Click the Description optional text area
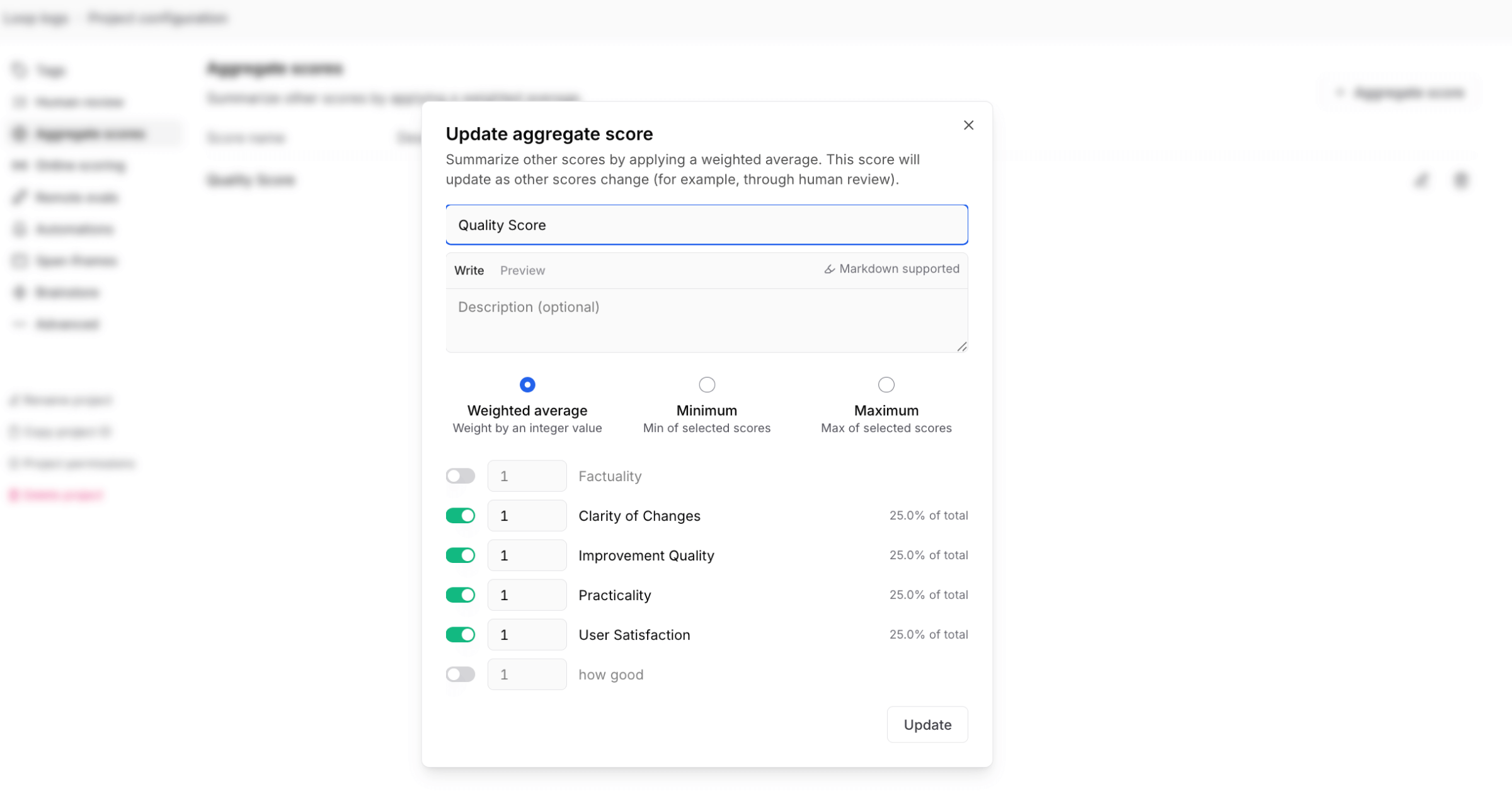 pos(706,320)
